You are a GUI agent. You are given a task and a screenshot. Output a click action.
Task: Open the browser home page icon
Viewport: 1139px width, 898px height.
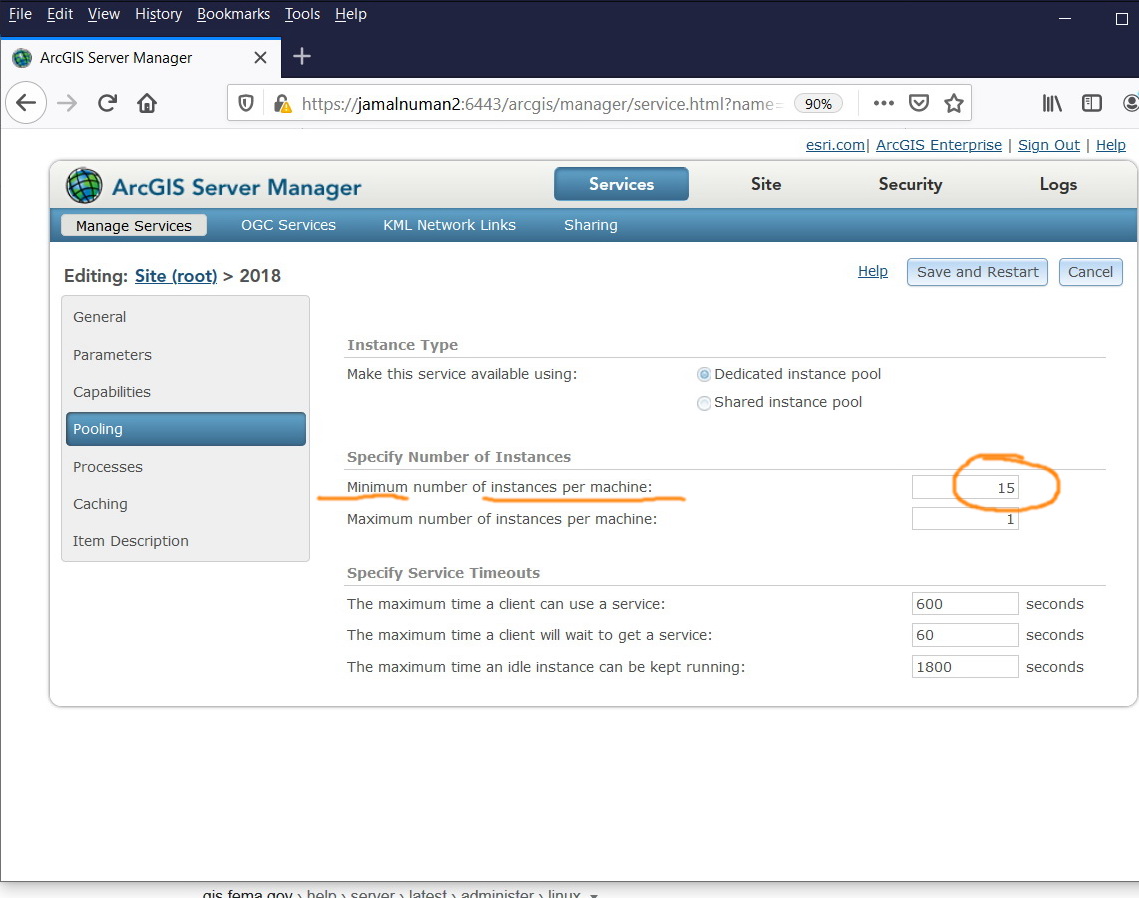pos(147,103)
